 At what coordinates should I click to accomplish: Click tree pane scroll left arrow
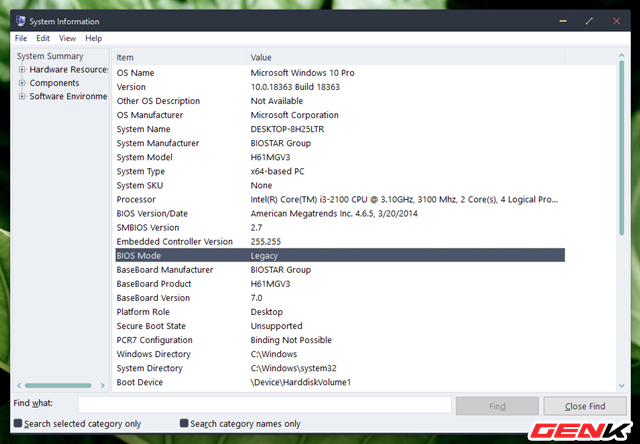[19, 385]
